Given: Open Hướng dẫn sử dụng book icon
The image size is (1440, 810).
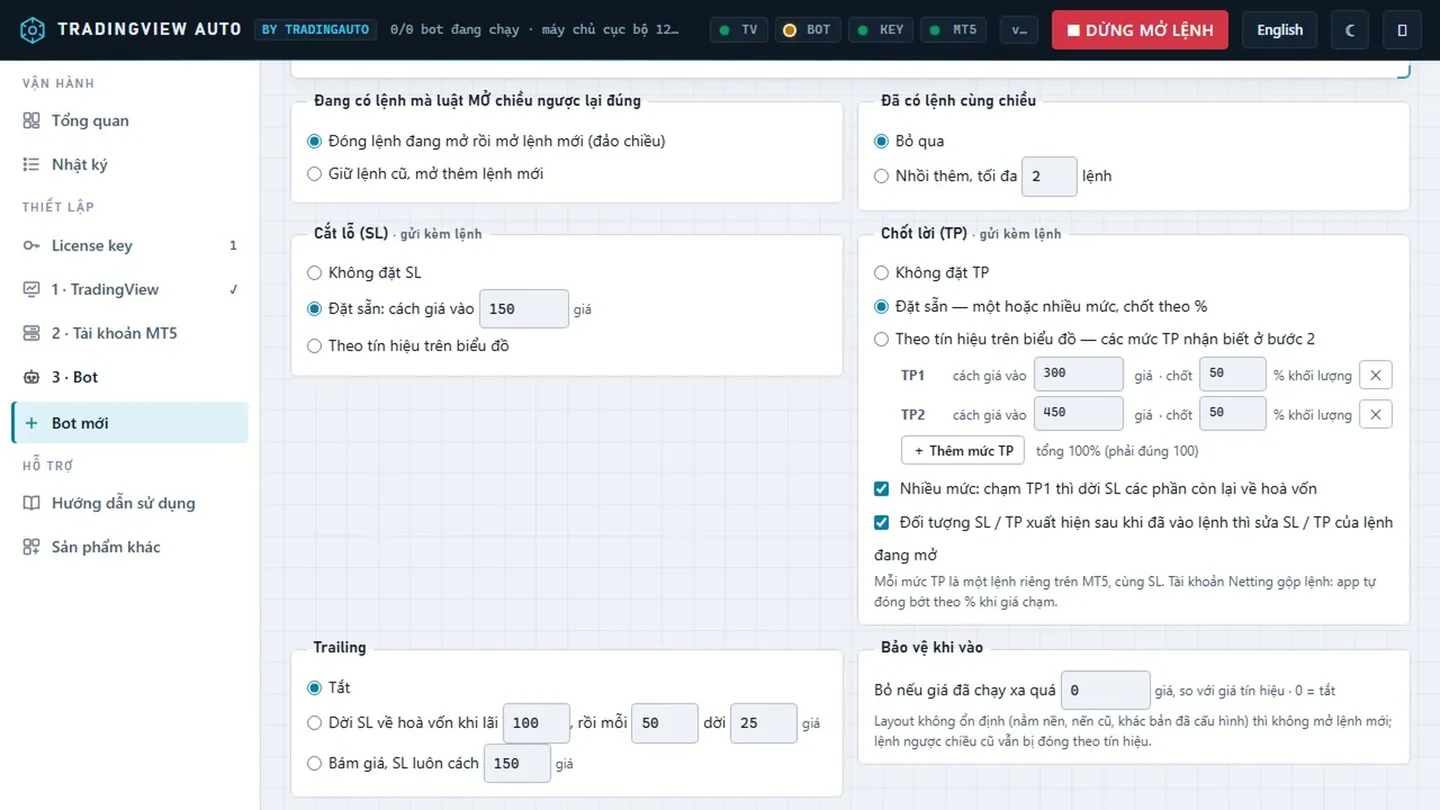Looking at the screenshot, I should [31, 503].
